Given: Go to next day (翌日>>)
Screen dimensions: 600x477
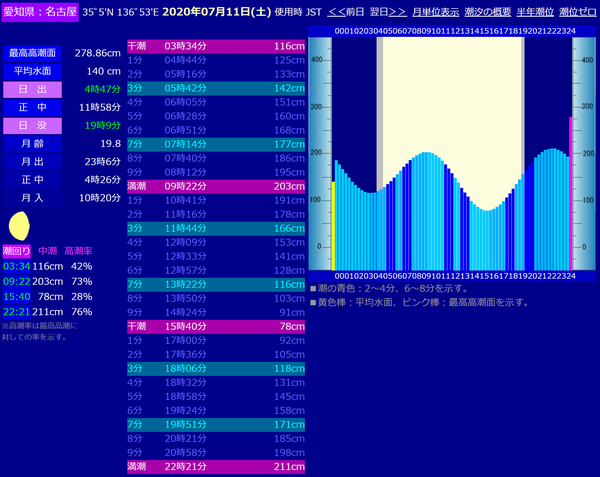Looking at the screenshot, I should click(x=388, y=11).
